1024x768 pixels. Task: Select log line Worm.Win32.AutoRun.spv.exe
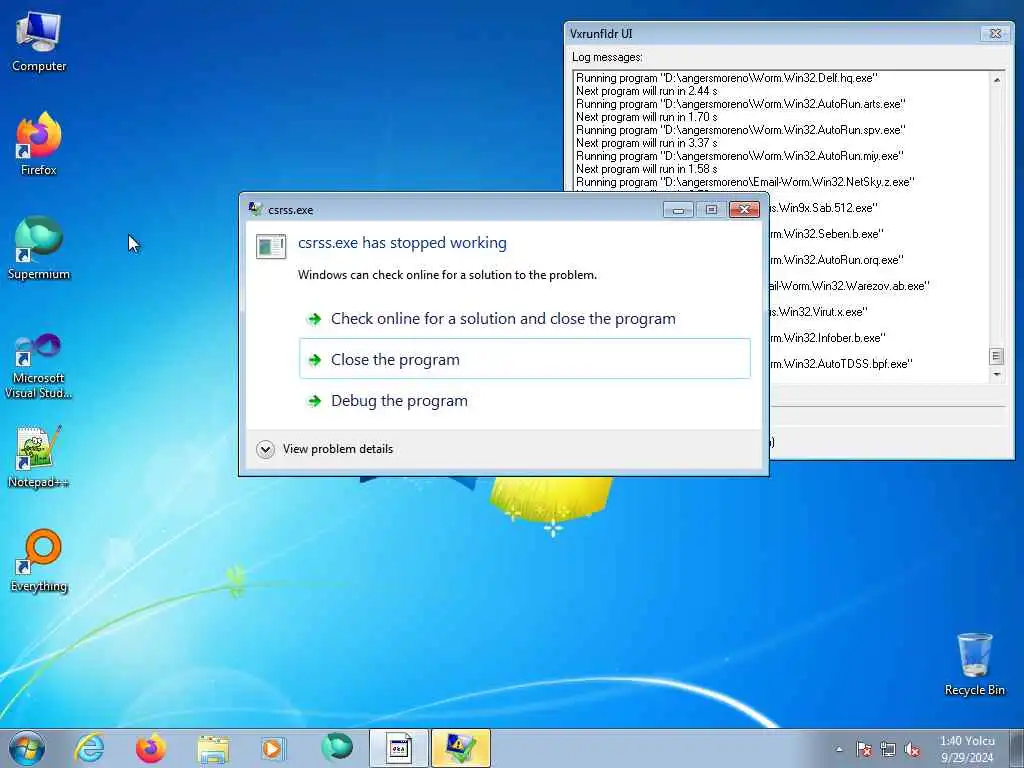click(741, 130)
